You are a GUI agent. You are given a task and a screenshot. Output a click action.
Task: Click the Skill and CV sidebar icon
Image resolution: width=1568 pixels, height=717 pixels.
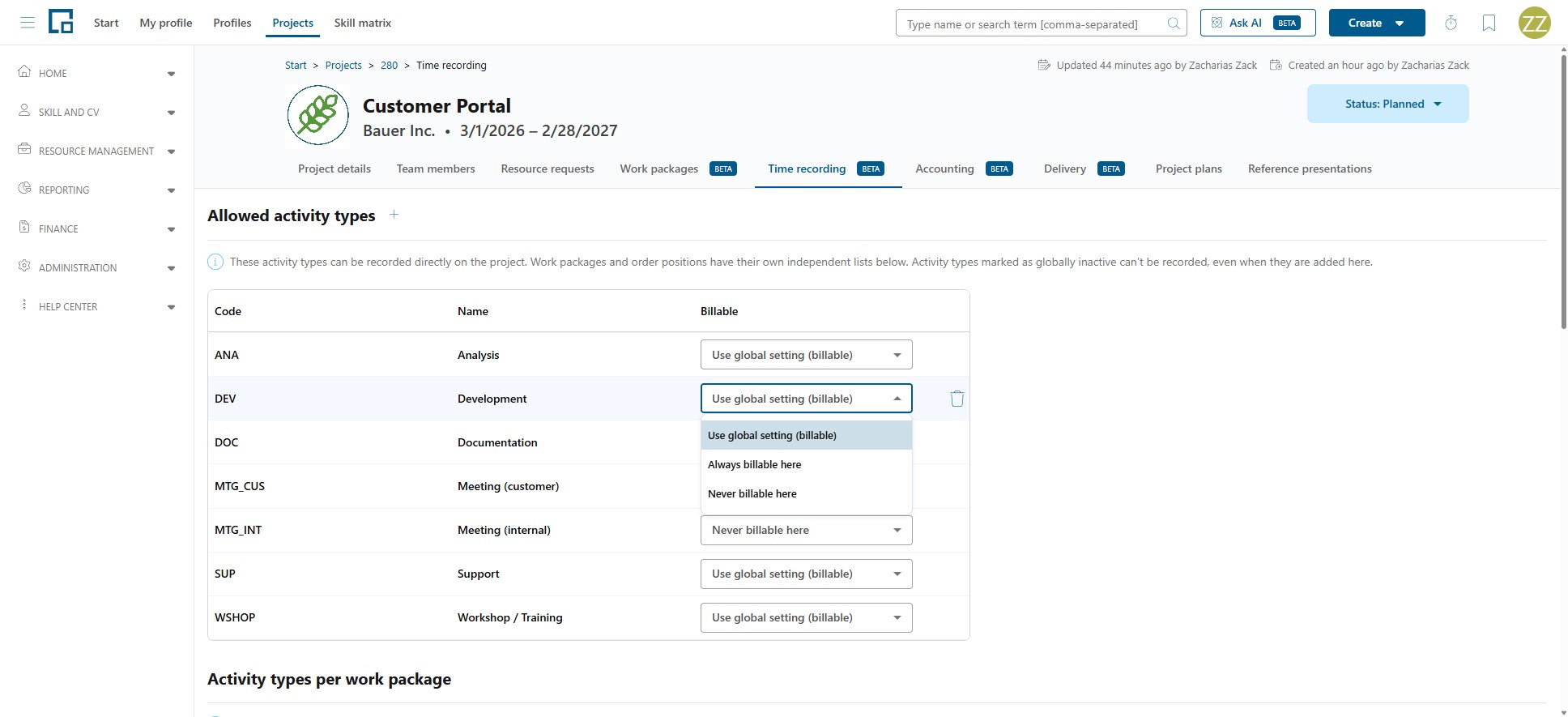pyautogui.click(x=24, y=110)
